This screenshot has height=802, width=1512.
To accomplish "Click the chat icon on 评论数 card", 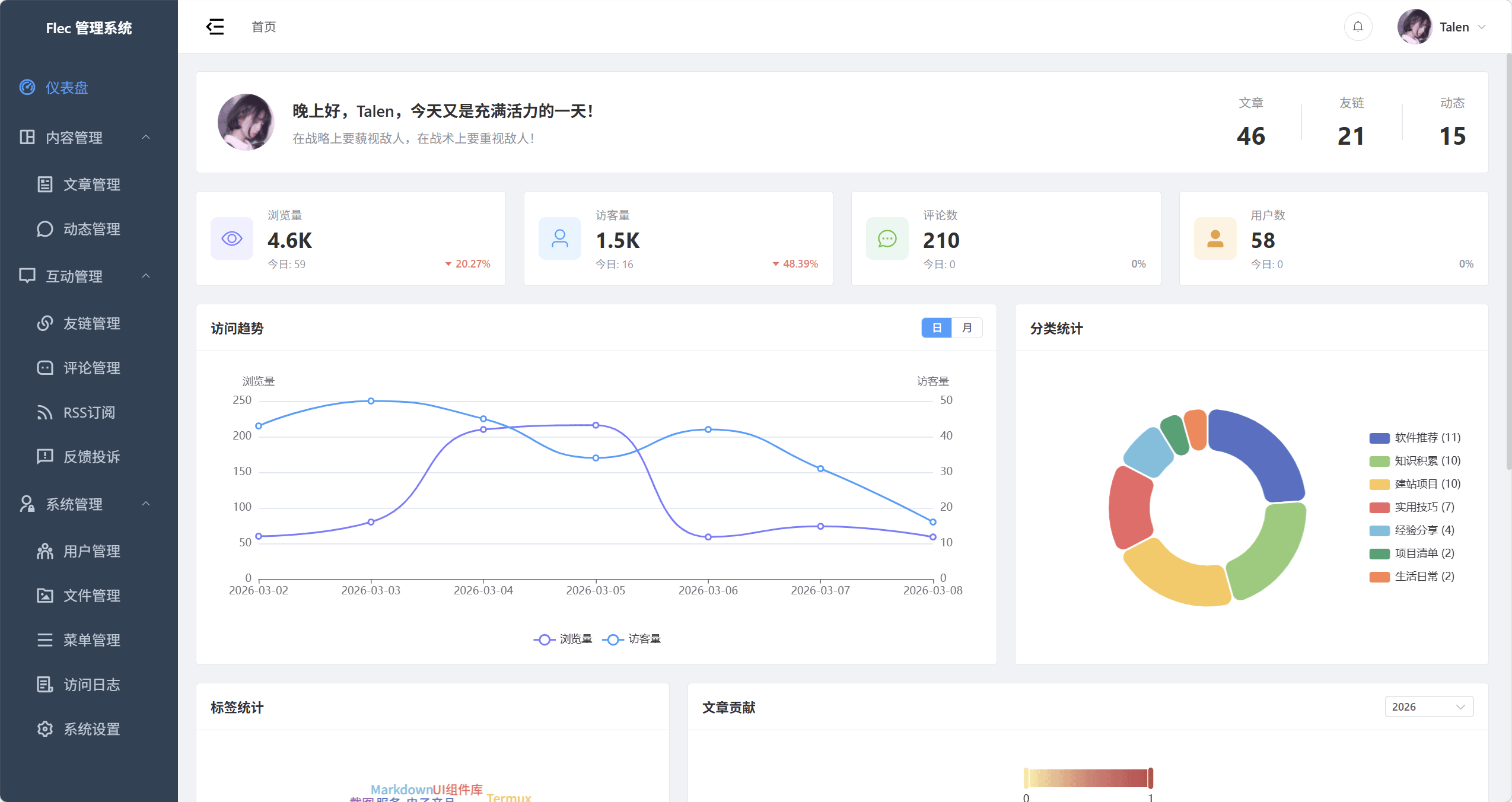I will tap(887, 238).
